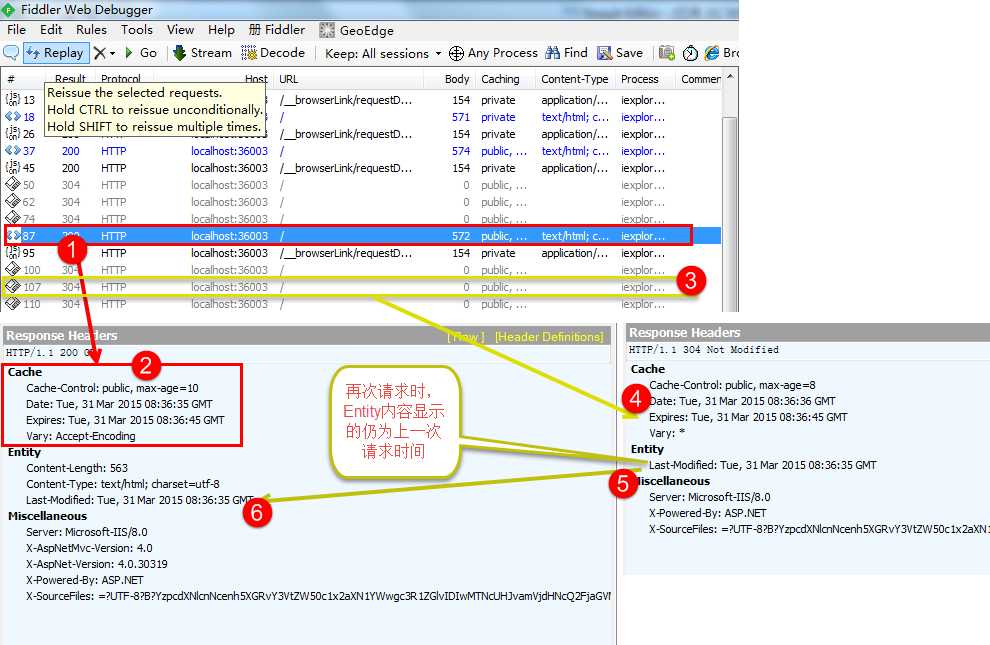Image resolution: width=990 pixels, height=645 pixels.
Task: Click 'X-AspNet-Version: 4.0.30319' header
Action: [x=97, y=564]
